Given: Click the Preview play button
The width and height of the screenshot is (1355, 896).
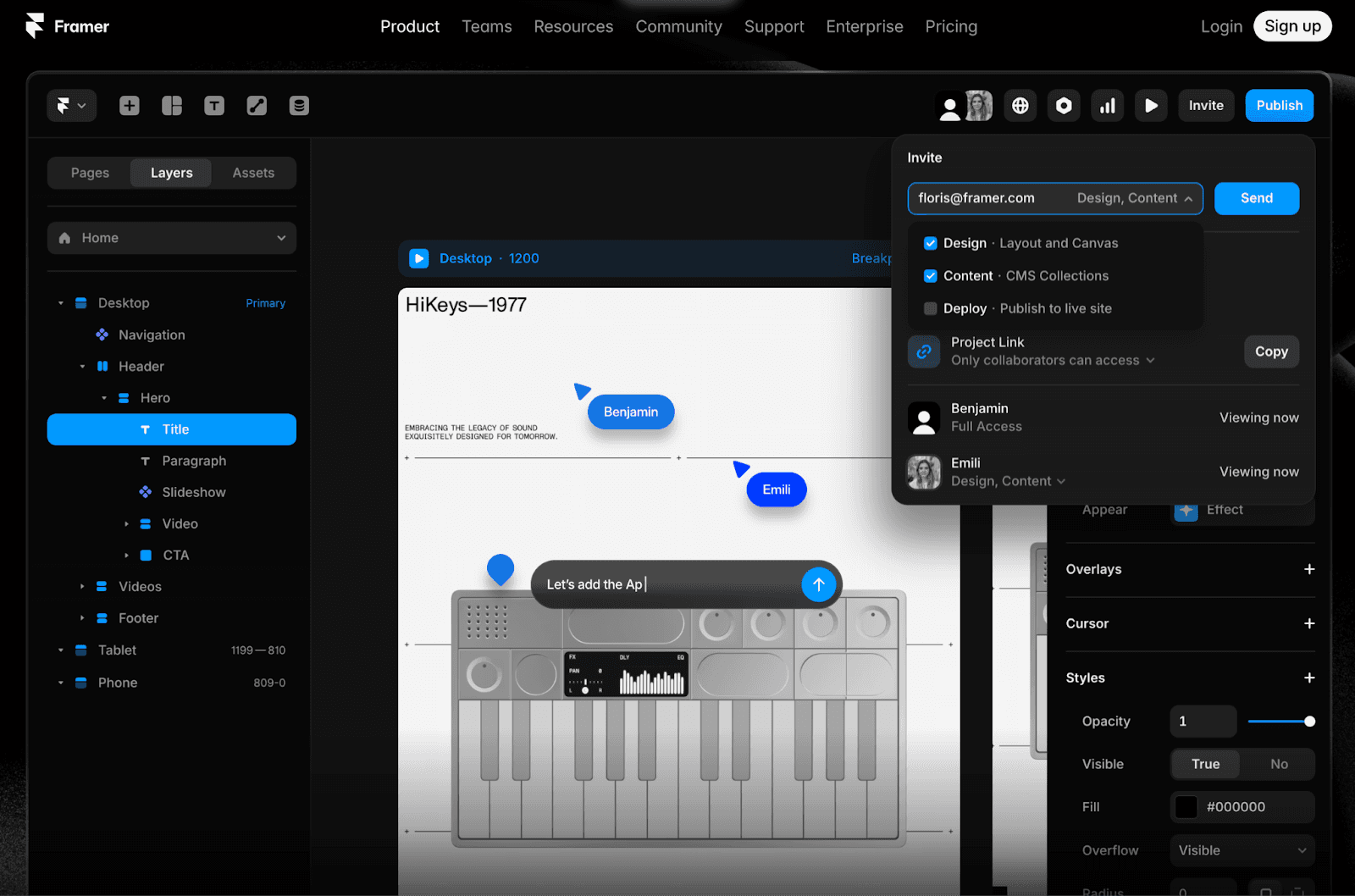Looking at the screenshot, I should (1151, 106).
